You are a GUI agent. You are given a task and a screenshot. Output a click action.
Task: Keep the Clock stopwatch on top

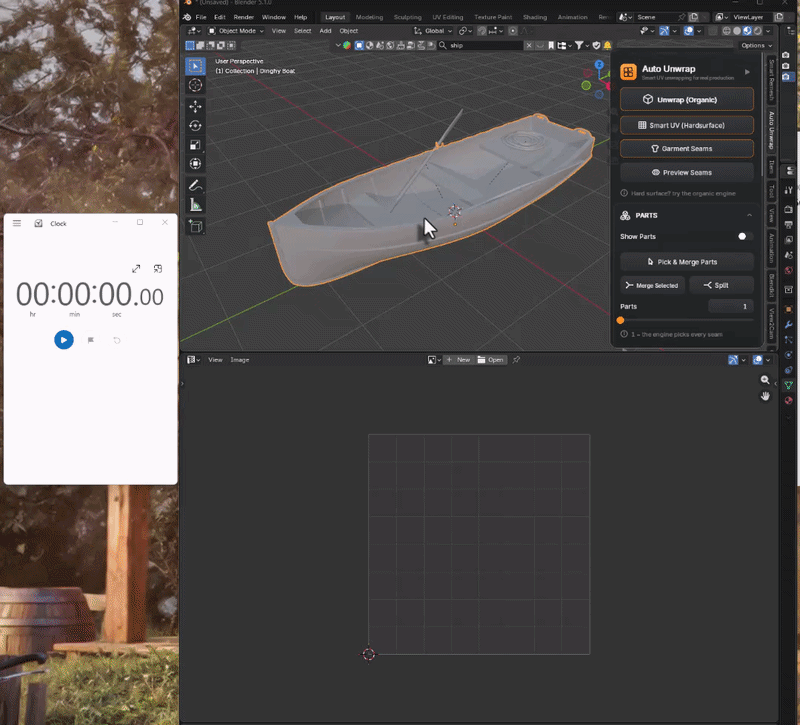click(158, 269)
